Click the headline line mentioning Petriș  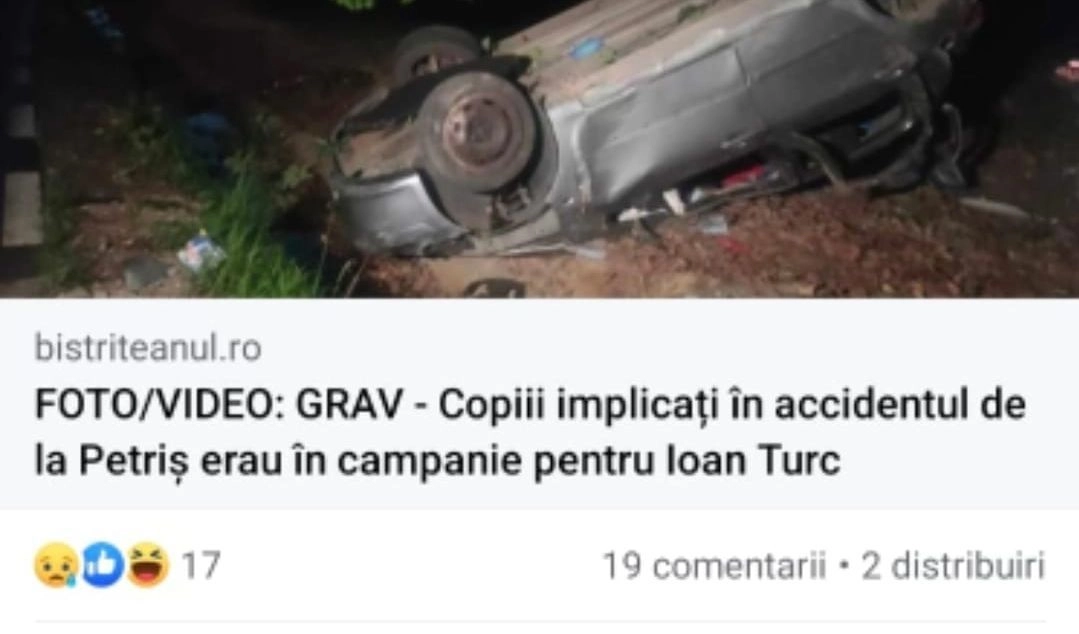[438, 461]
